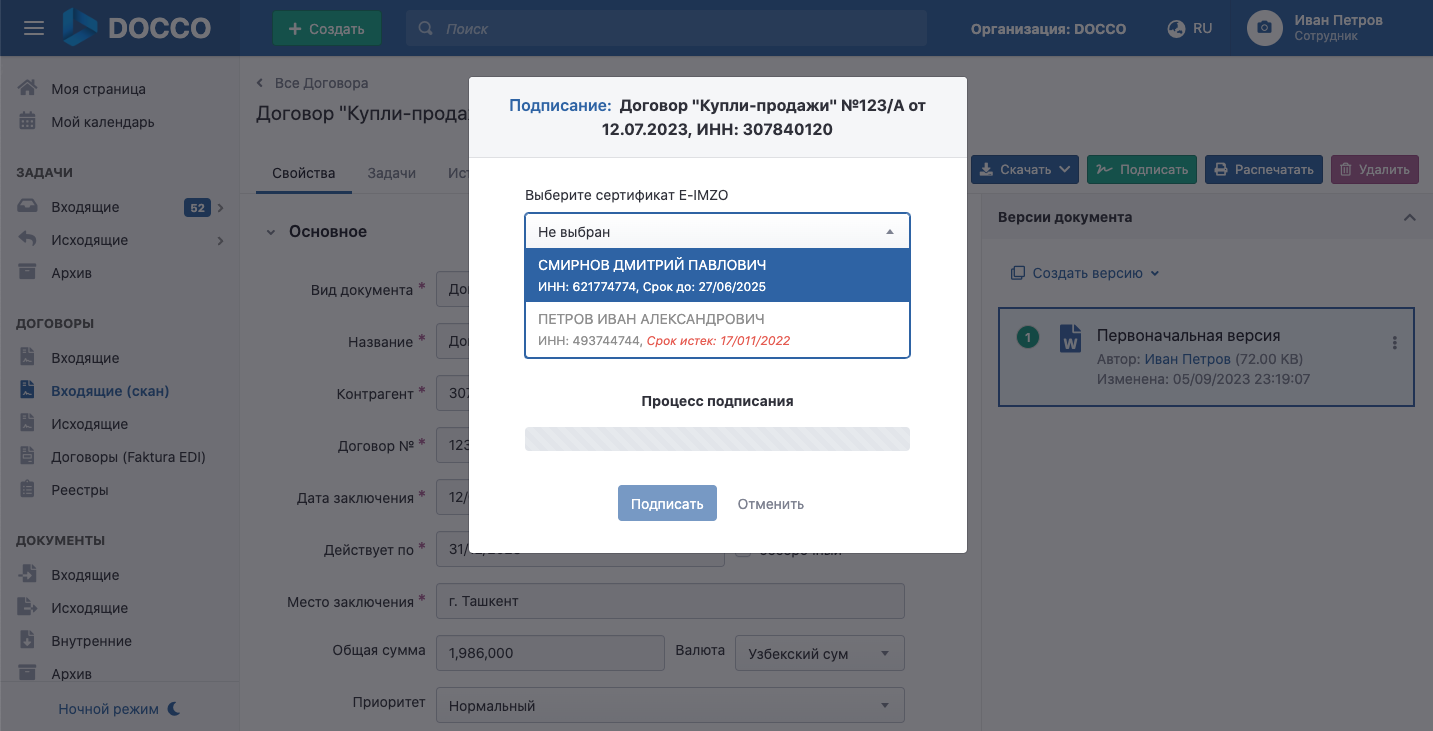Click the camera avatar icon
This screenshot has width=1433, height=731.
tap(1265, 28)
